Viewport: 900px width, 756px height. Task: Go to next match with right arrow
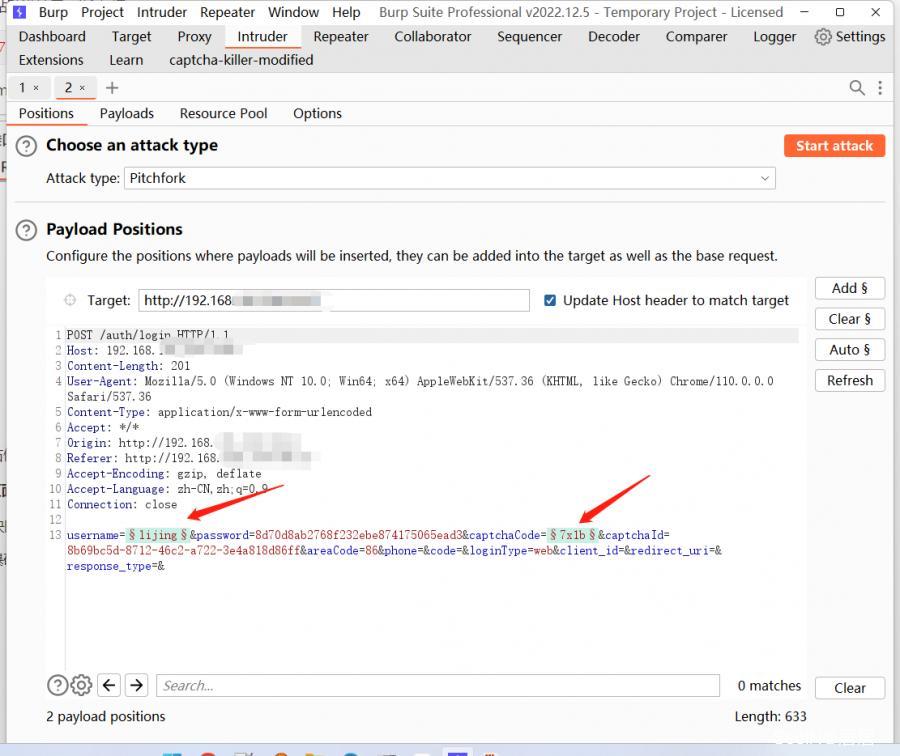[137, 685]
